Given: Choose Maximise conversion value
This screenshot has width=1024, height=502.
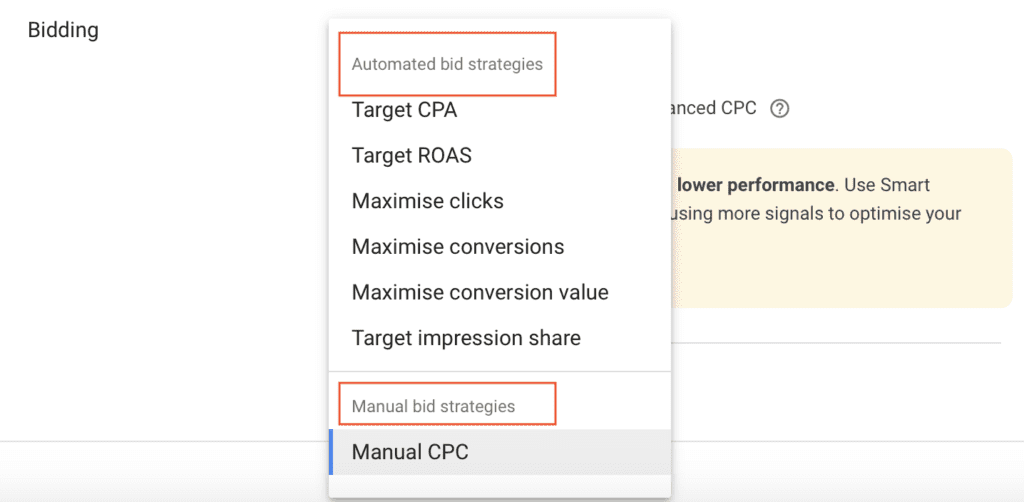Looking at the screenshot, I should tap(480, 292).
